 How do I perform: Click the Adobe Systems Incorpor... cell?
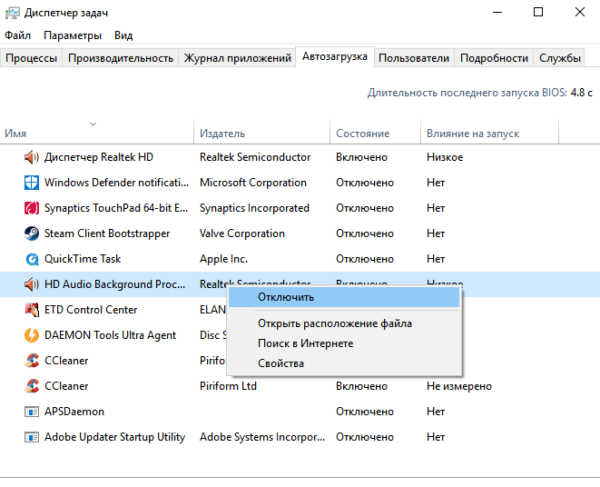click(262, 437)
